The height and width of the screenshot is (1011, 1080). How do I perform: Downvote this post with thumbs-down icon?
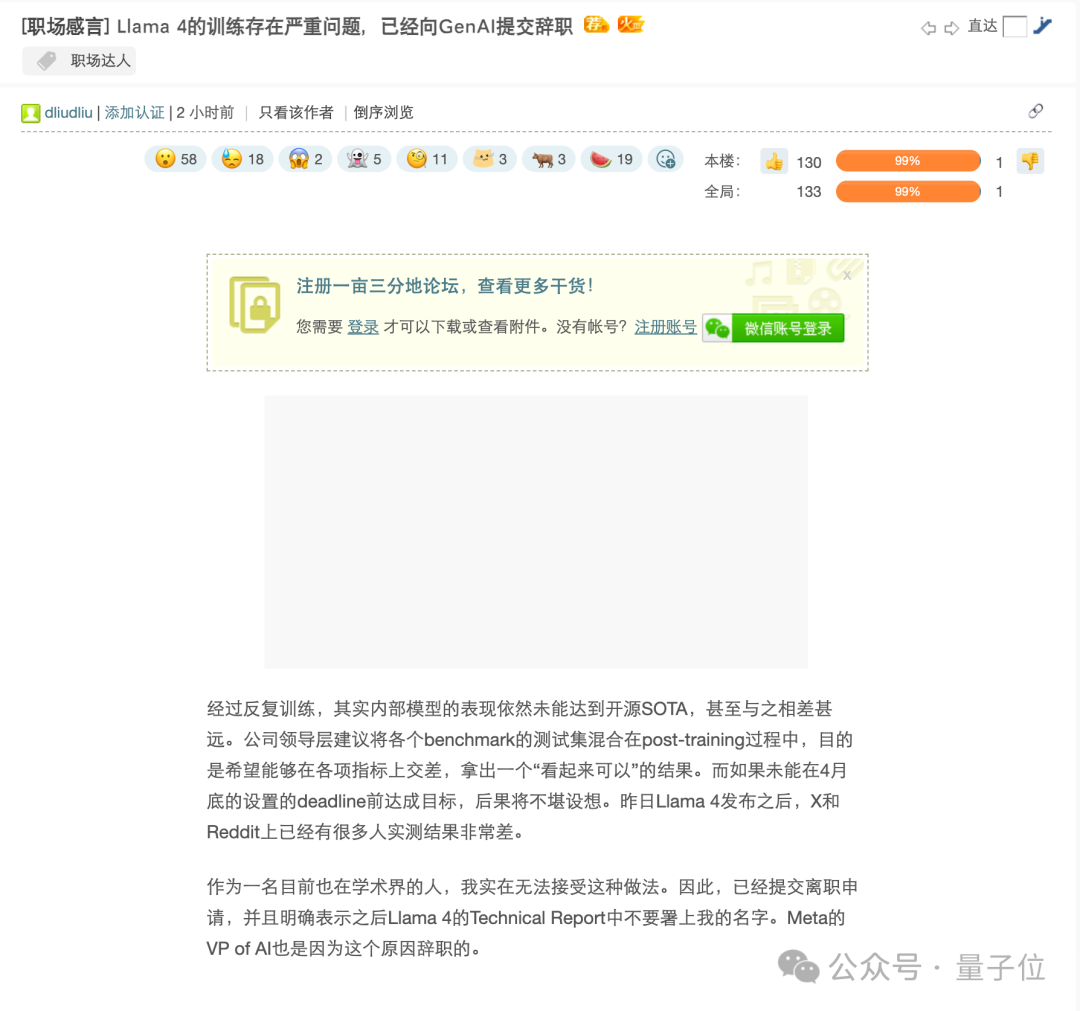pos(1030,161)
